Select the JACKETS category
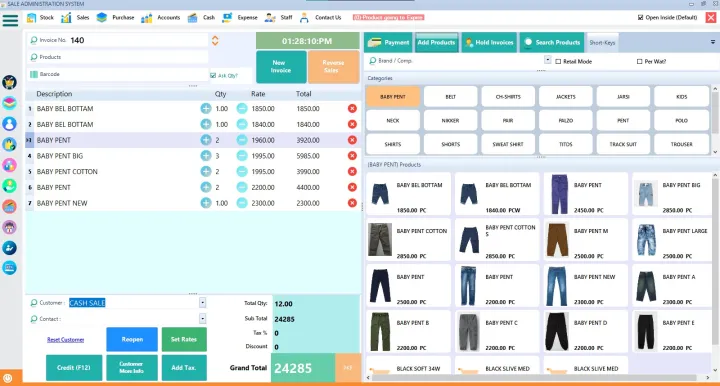720x386 pixels. (x=566, y=97)
